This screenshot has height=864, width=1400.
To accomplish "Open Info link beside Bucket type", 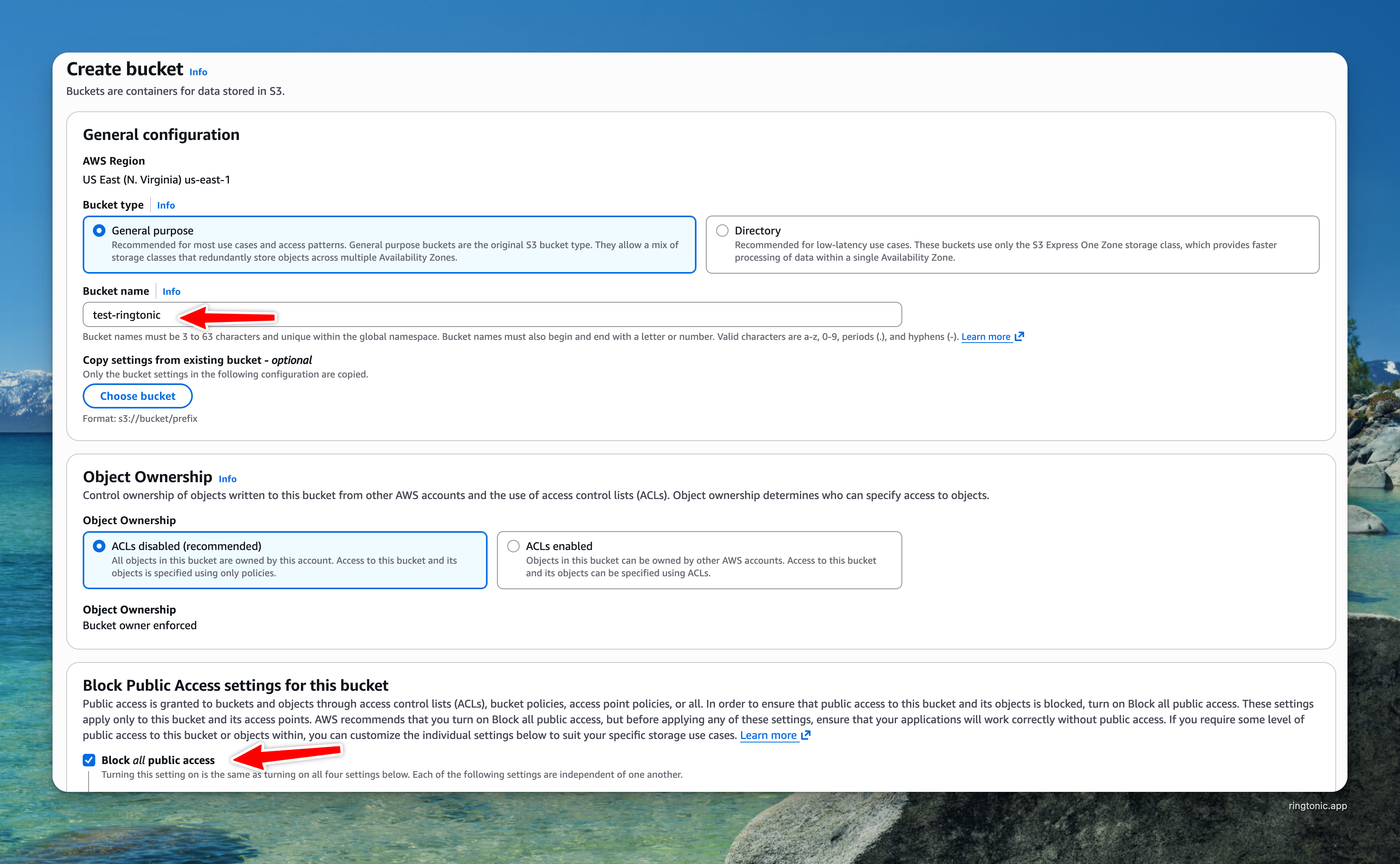I will click(166, 205).
